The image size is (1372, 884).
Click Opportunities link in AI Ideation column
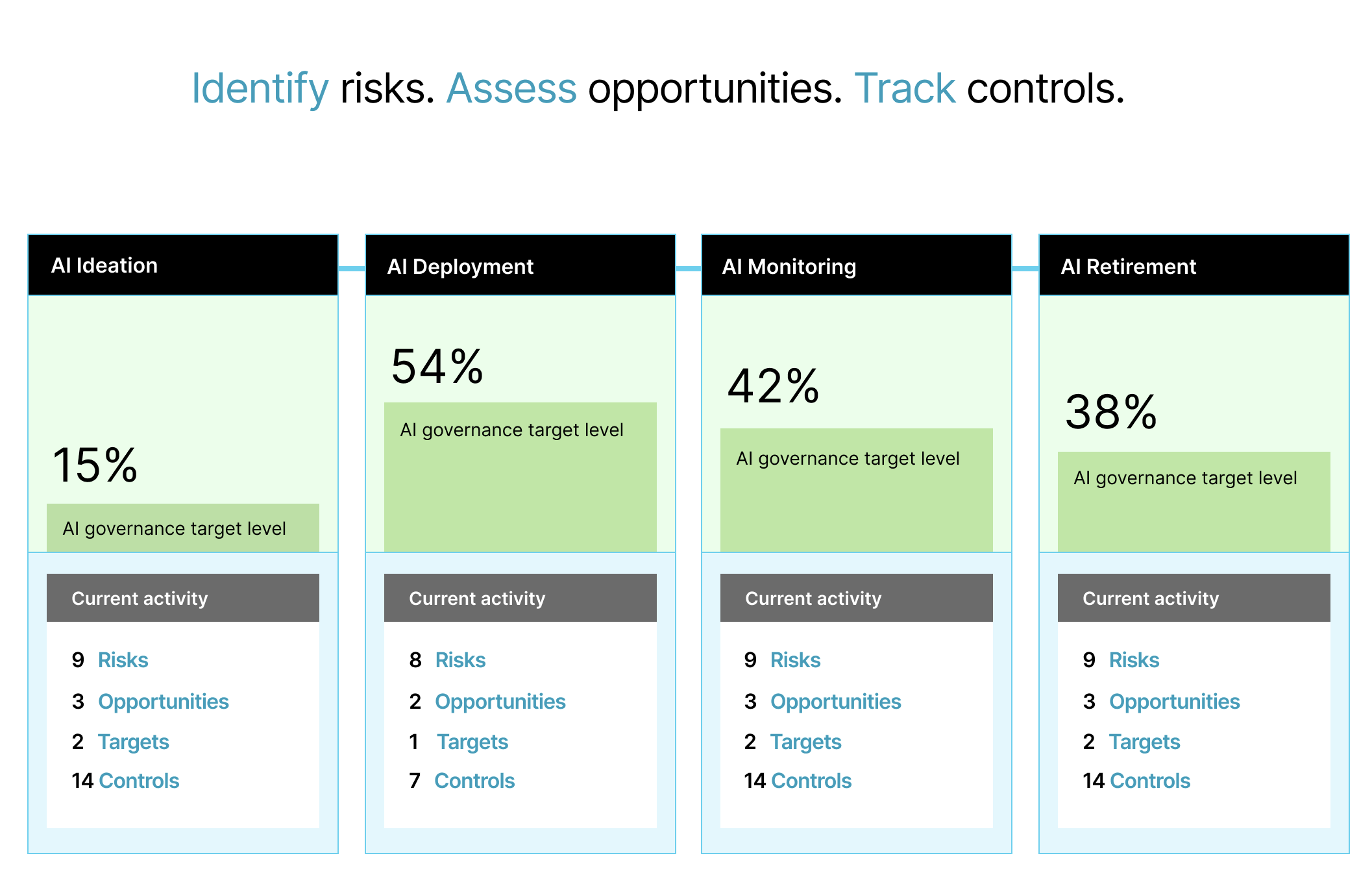163,702
